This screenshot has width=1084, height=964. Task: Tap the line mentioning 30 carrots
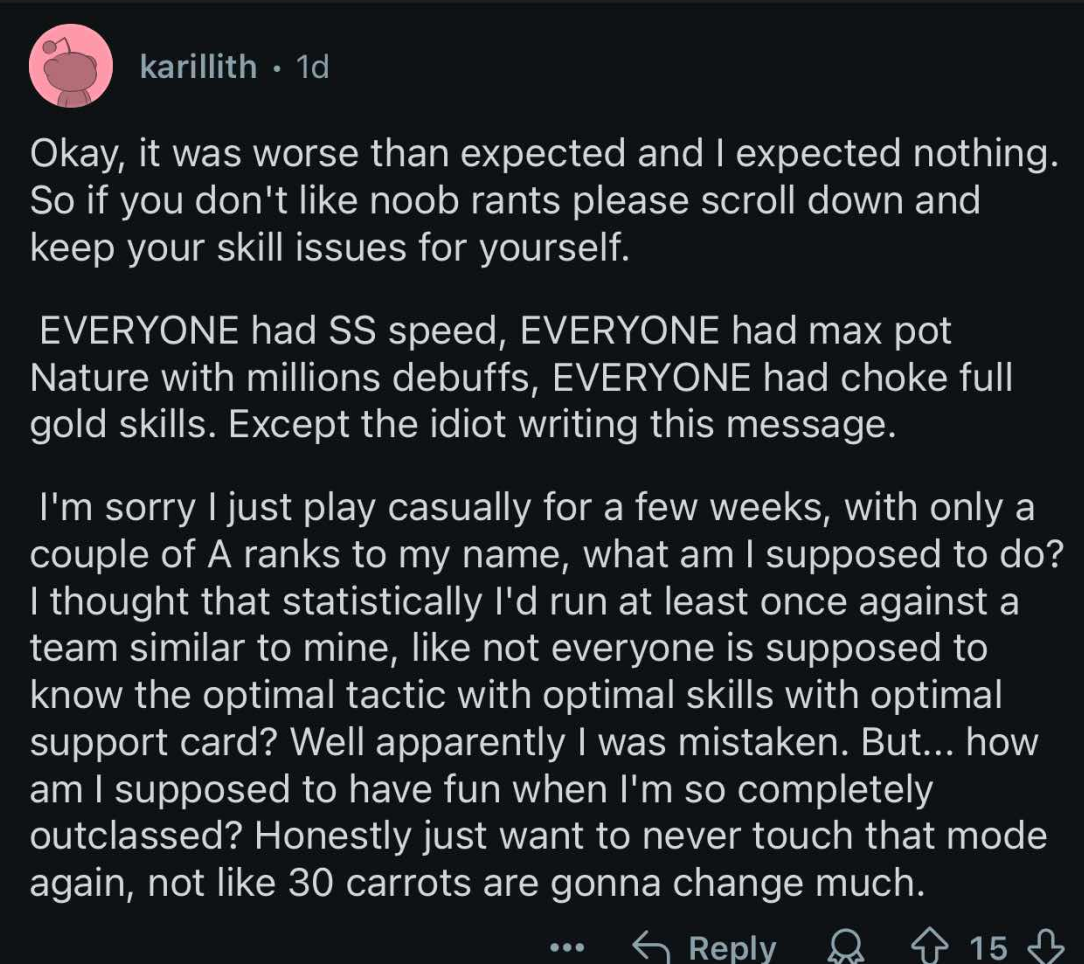(x=477, y=883)
